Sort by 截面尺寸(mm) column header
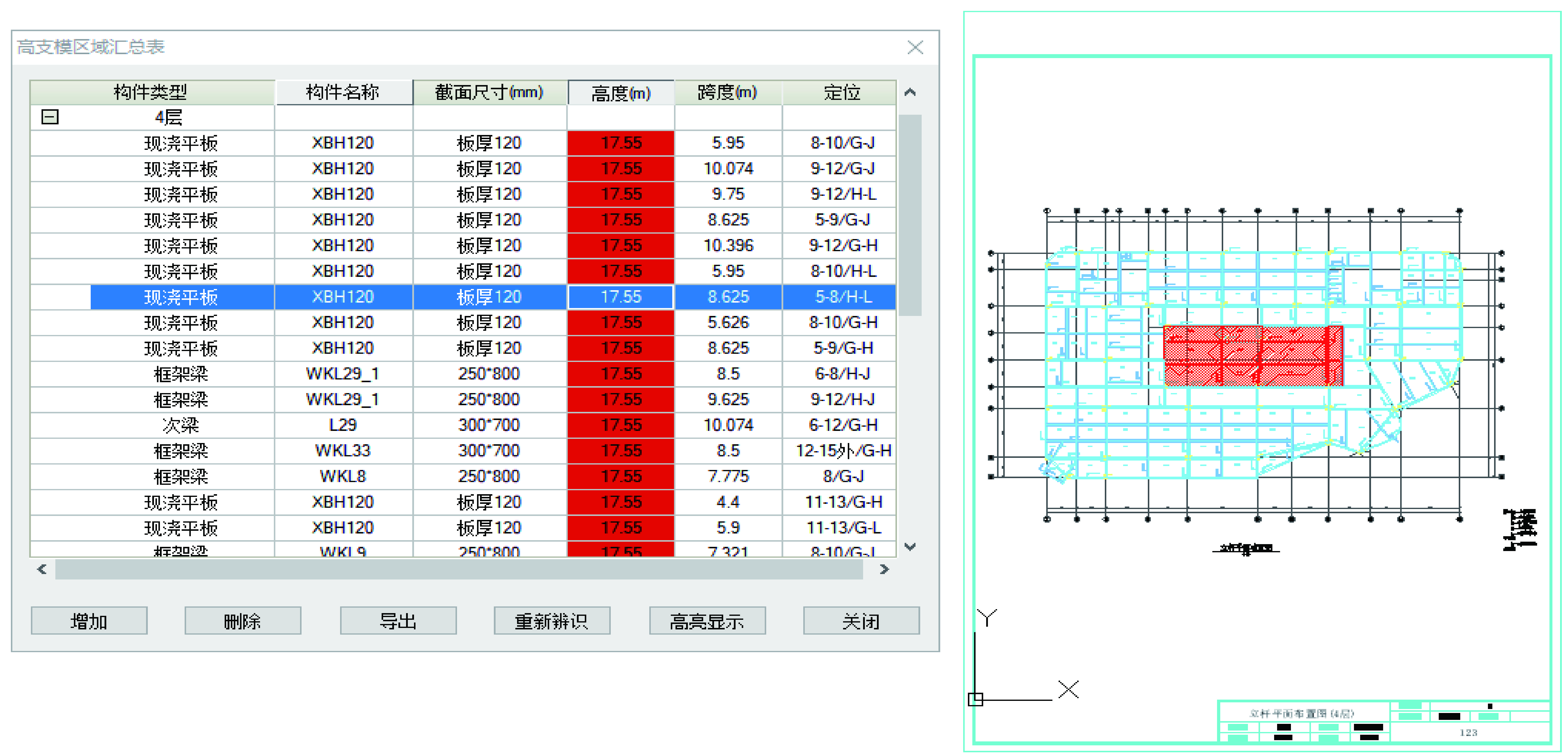Viewport: 1568px width, 755px height. tap(490, 92)
